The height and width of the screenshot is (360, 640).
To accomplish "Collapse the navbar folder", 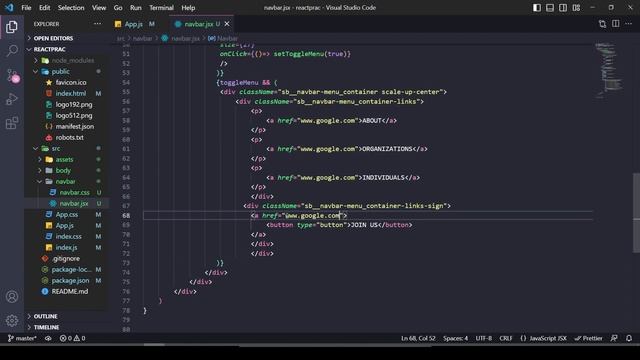I will tap(65, 182).
